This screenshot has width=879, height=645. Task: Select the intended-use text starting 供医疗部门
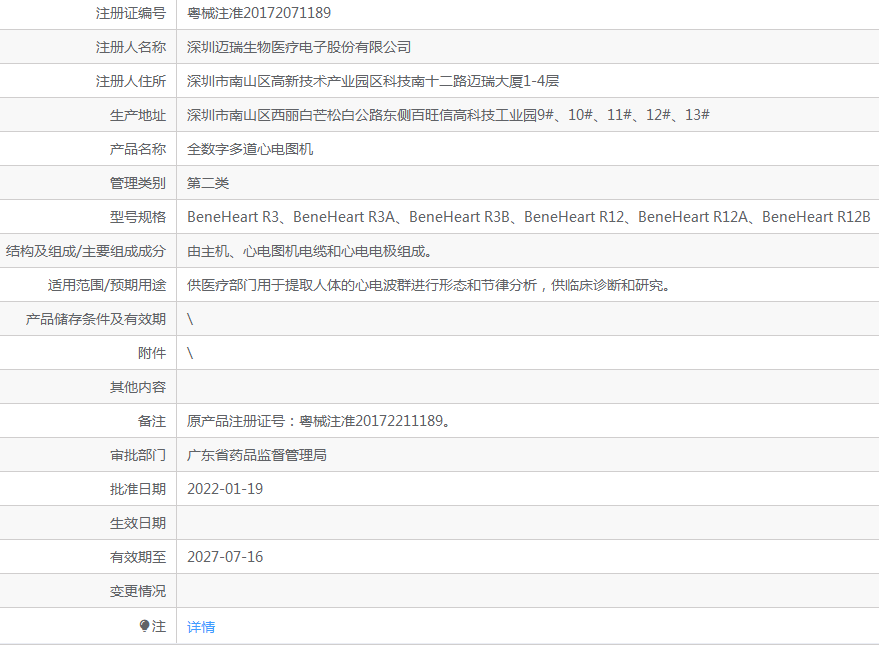pos(428,285)
